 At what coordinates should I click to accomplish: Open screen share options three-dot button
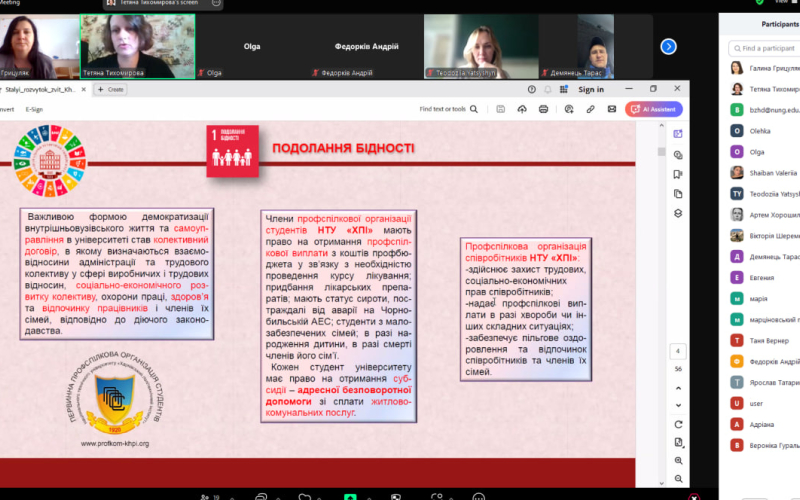216,3
